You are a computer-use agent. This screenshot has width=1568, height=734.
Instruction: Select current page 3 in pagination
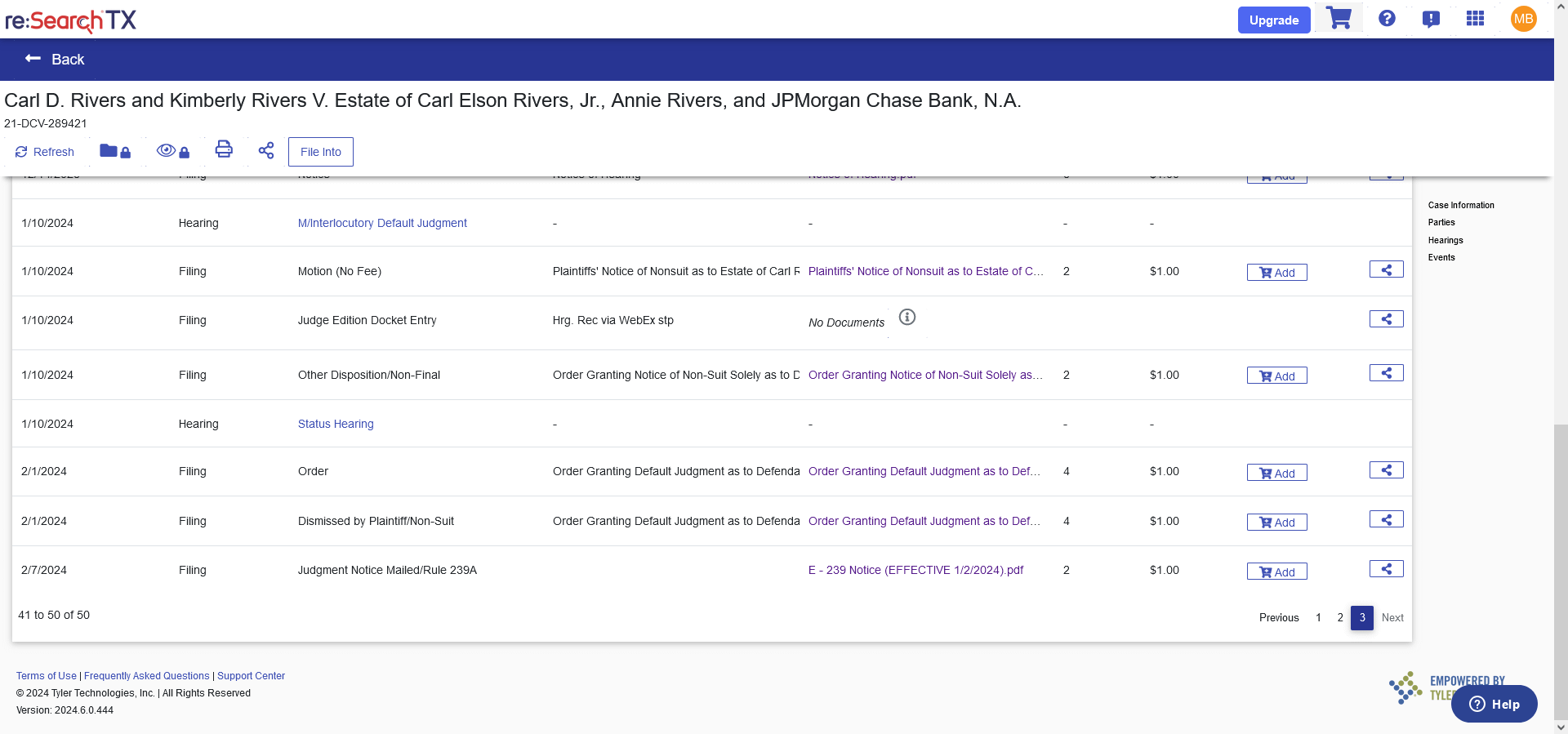click(x=1362, y=618)
